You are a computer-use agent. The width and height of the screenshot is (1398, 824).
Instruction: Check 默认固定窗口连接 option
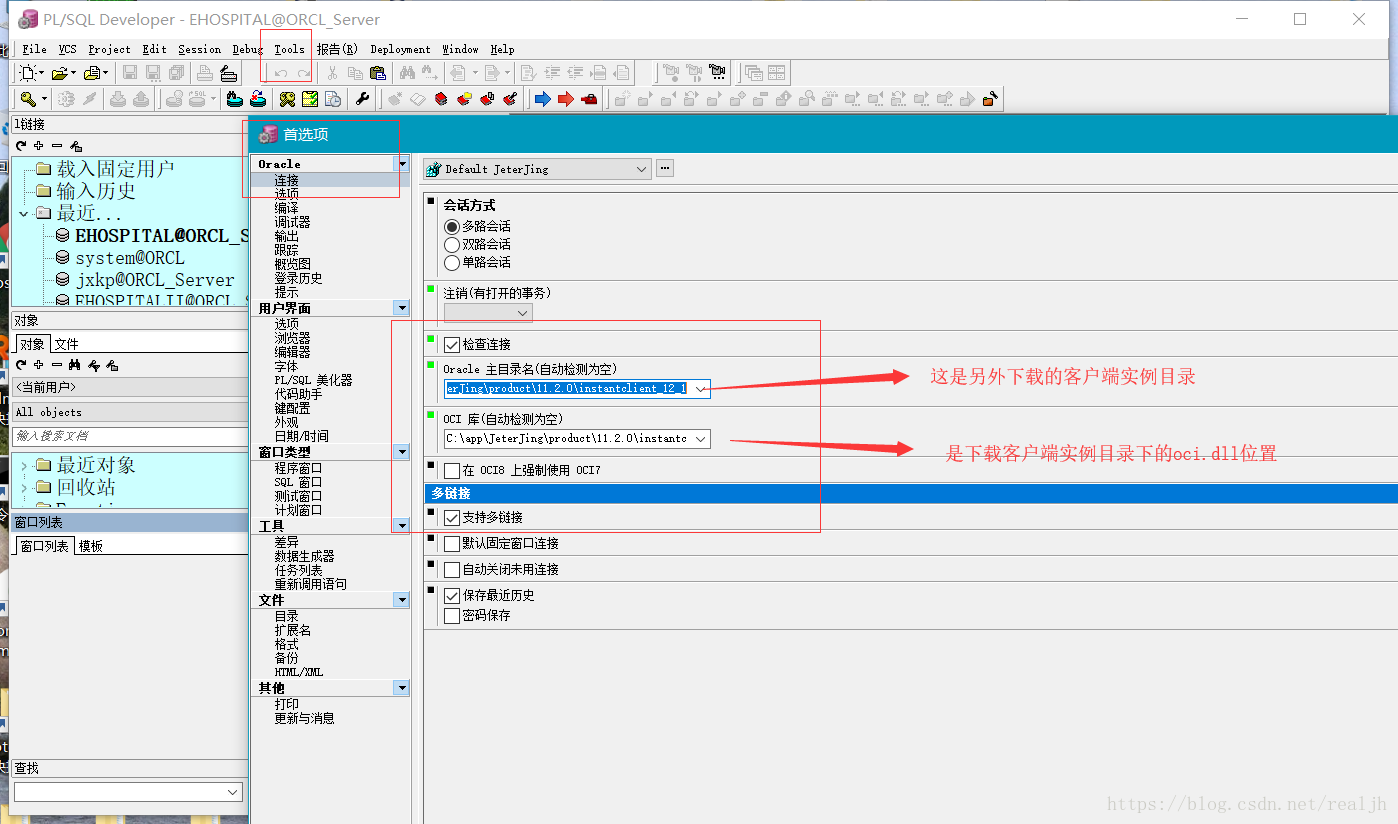pos(452,544)
